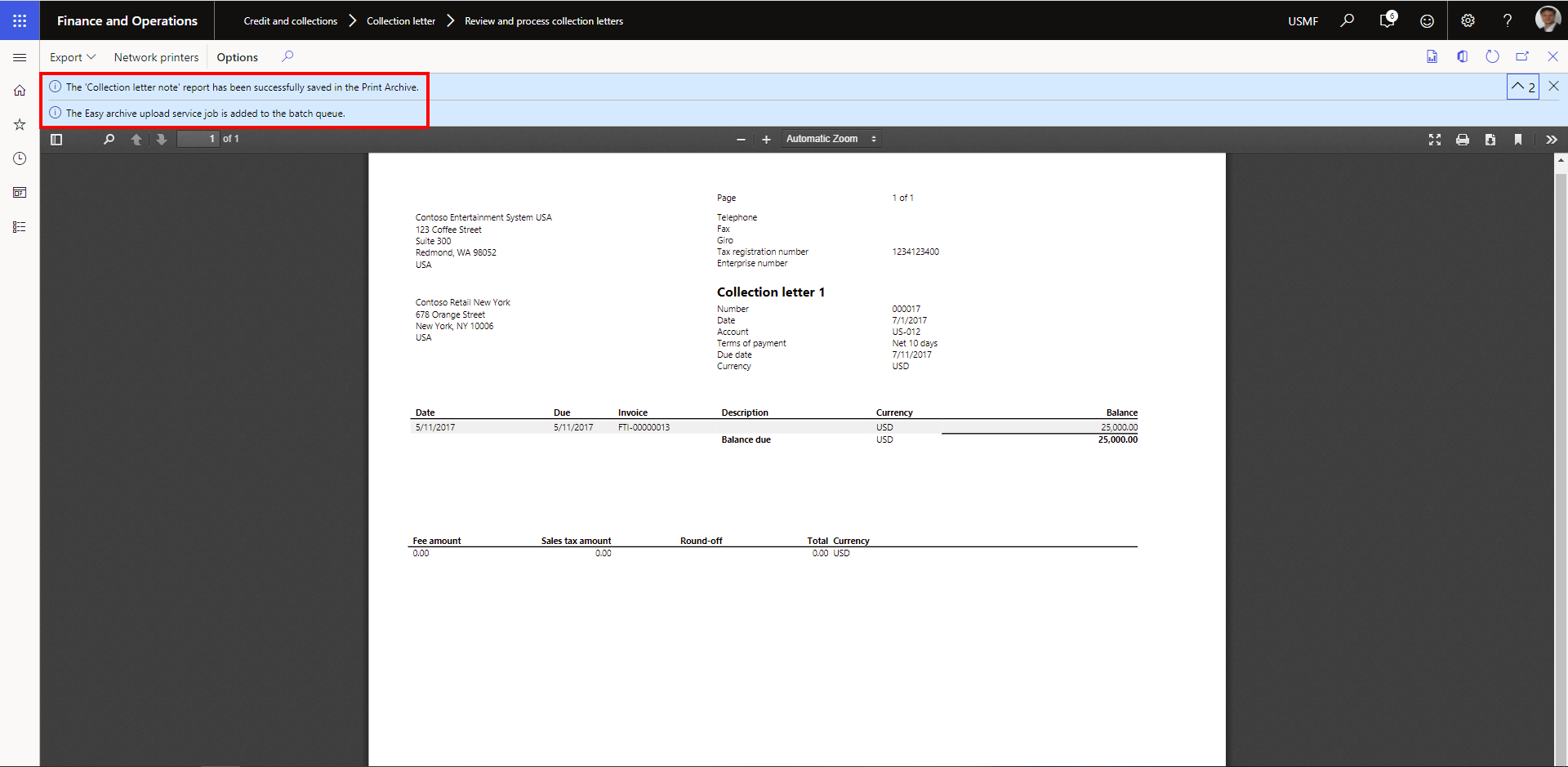Click the attachment document icon

[x=1432, y=56]
